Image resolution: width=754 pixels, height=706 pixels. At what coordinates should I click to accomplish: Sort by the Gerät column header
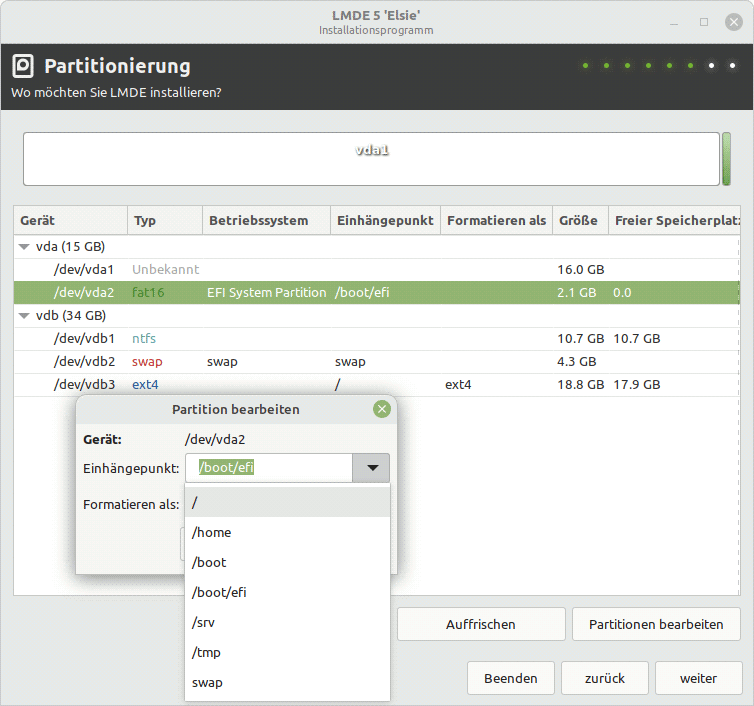pyautogui.click(x=71, y=220)
